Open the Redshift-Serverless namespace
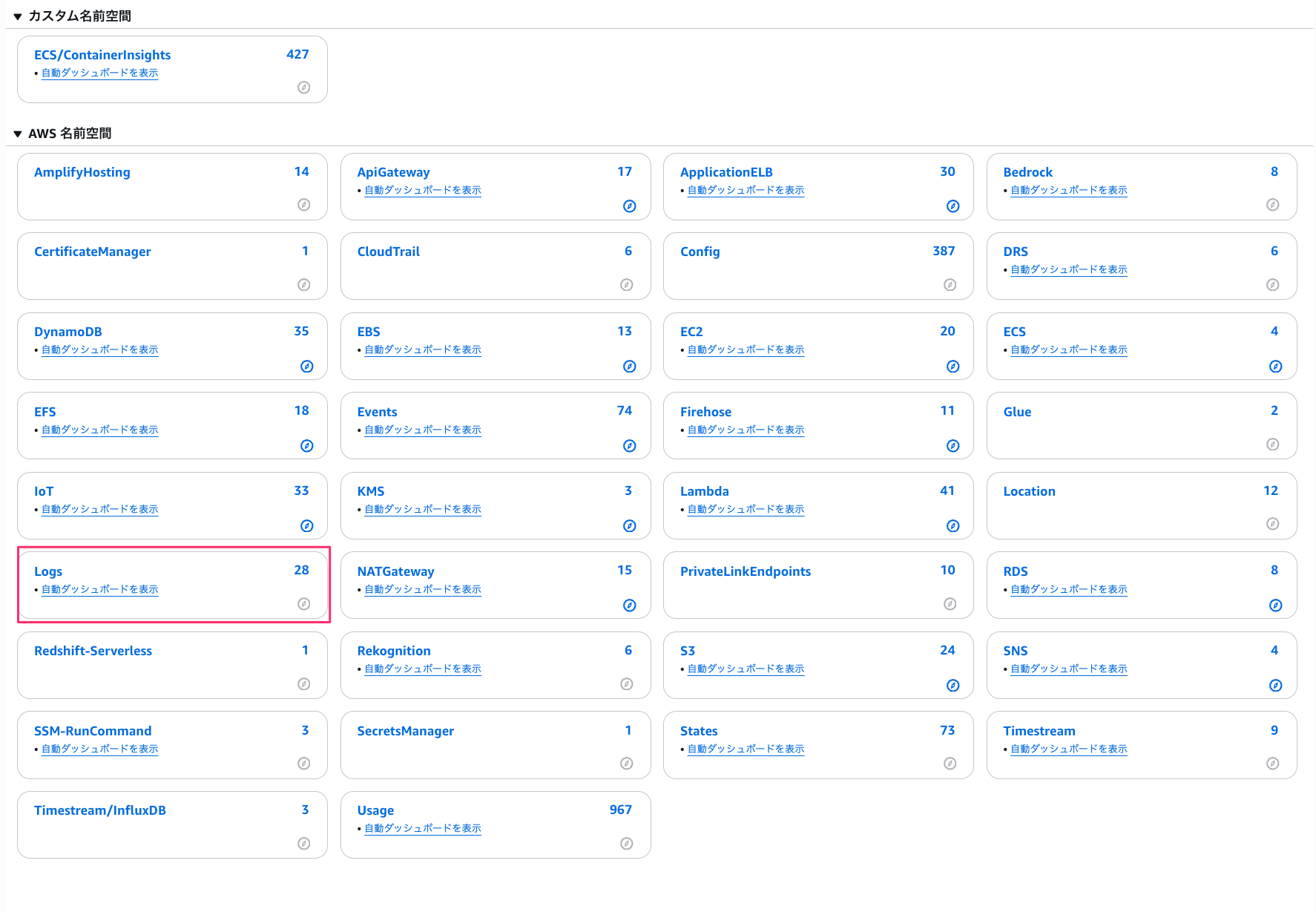Viewport: 1316px width, 912px height. (93, 651)
